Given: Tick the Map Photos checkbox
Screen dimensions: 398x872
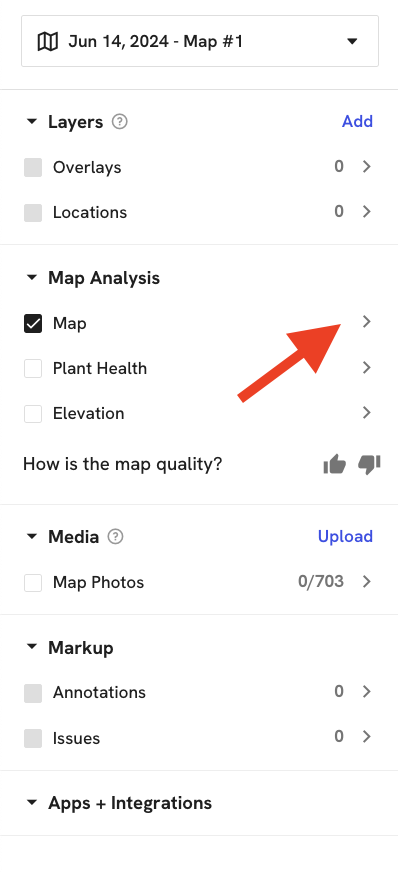Looking at the screenshot, I should [33, 583].
